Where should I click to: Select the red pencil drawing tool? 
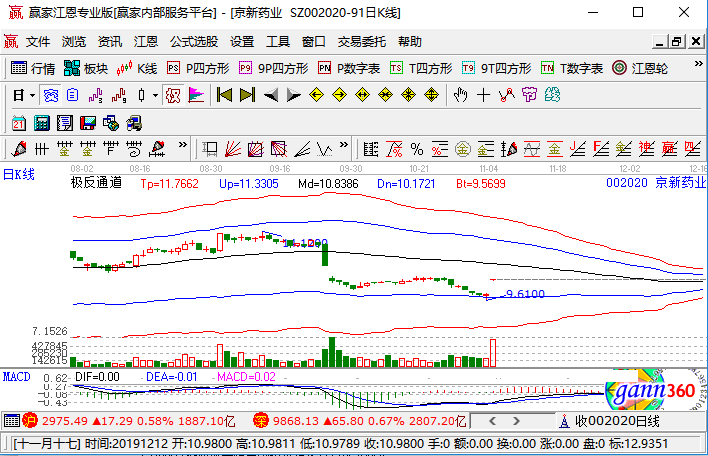(19, 149)
